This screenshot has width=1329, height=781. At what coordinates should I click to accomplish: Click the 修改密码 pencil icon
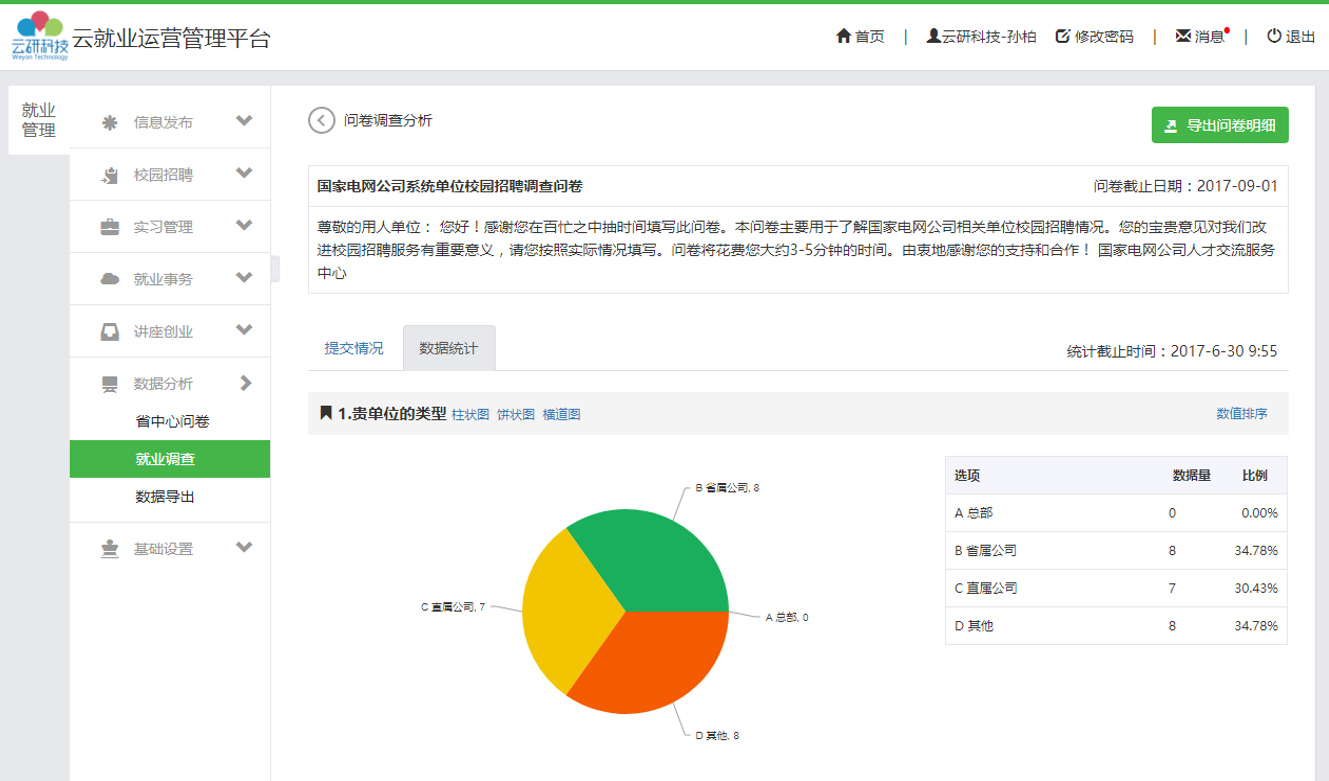point(1063,36)
